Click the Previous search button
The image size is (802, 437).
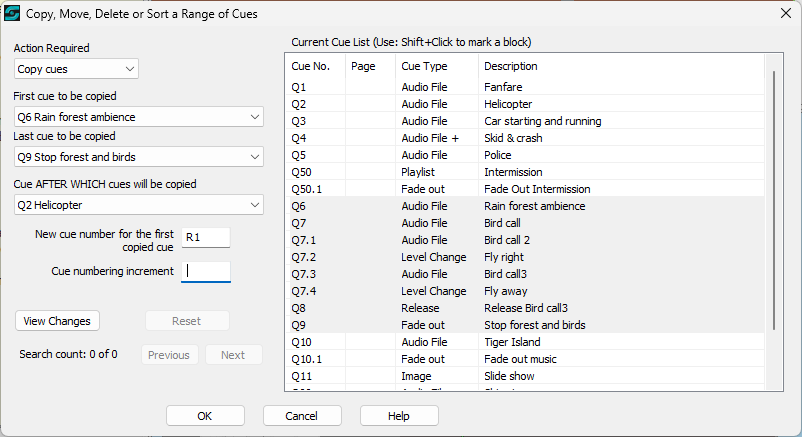169,355
